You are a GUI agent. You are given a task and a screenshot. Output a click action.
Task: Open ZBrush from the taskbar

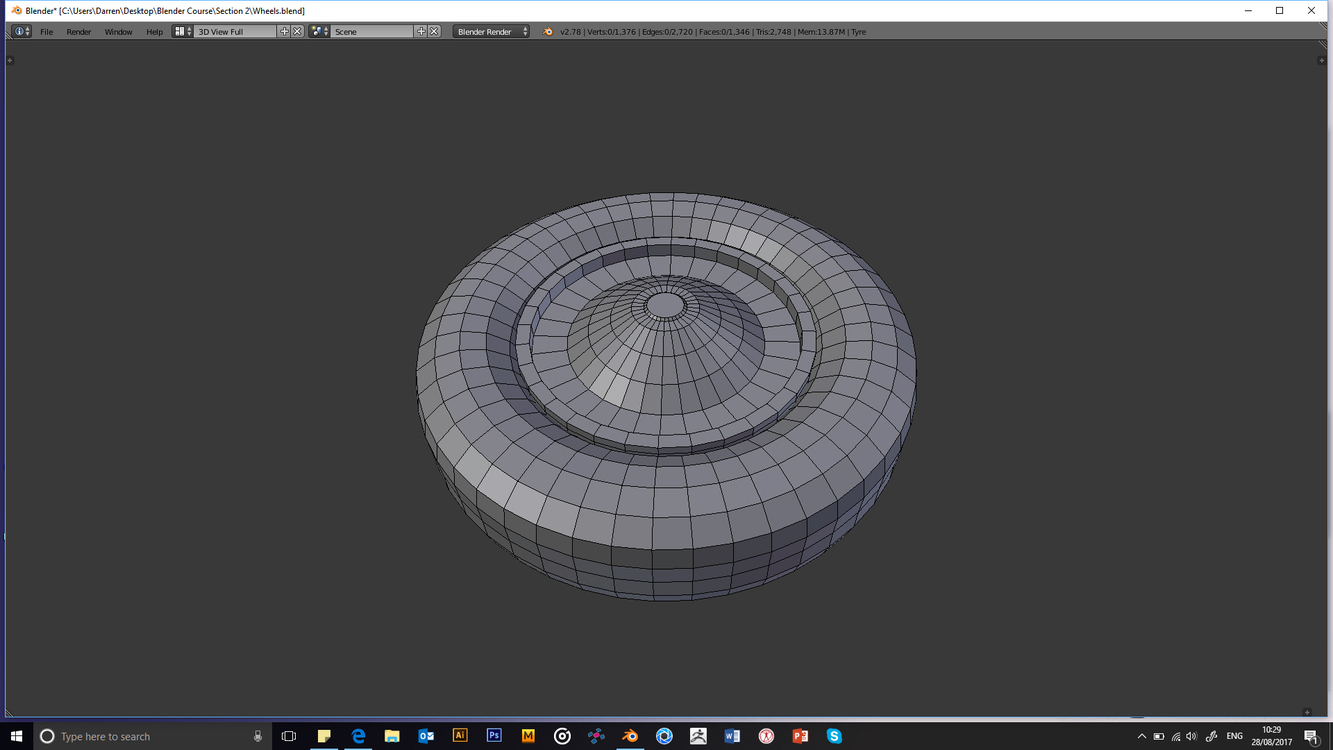[x=698, y=736]
